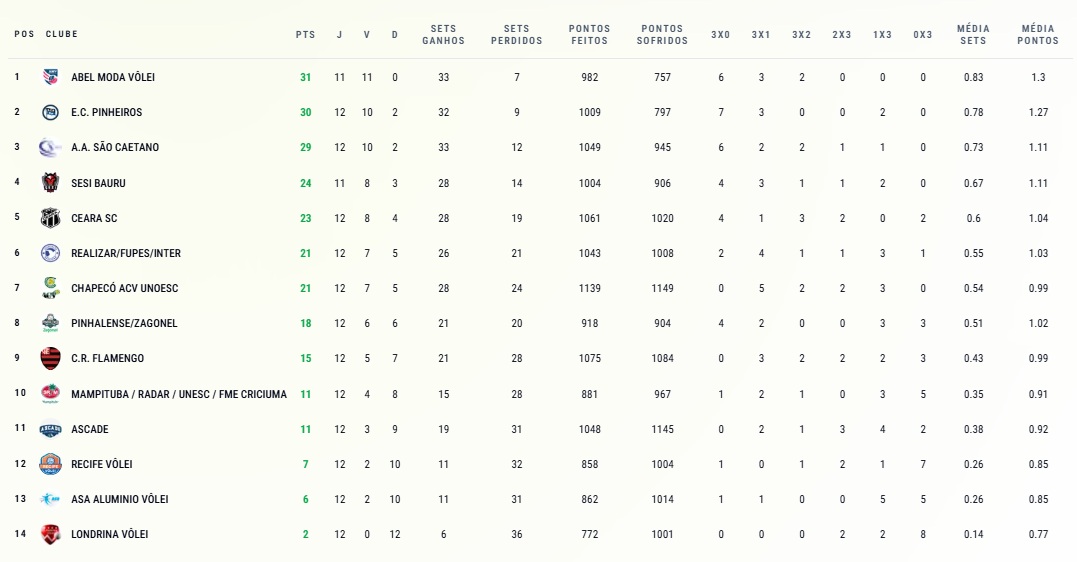Image resolution: width=1077 pixels, height=562 pixels.
Task: Click the Chapecó ACV Unoesc logo
Action: point(50,288)
